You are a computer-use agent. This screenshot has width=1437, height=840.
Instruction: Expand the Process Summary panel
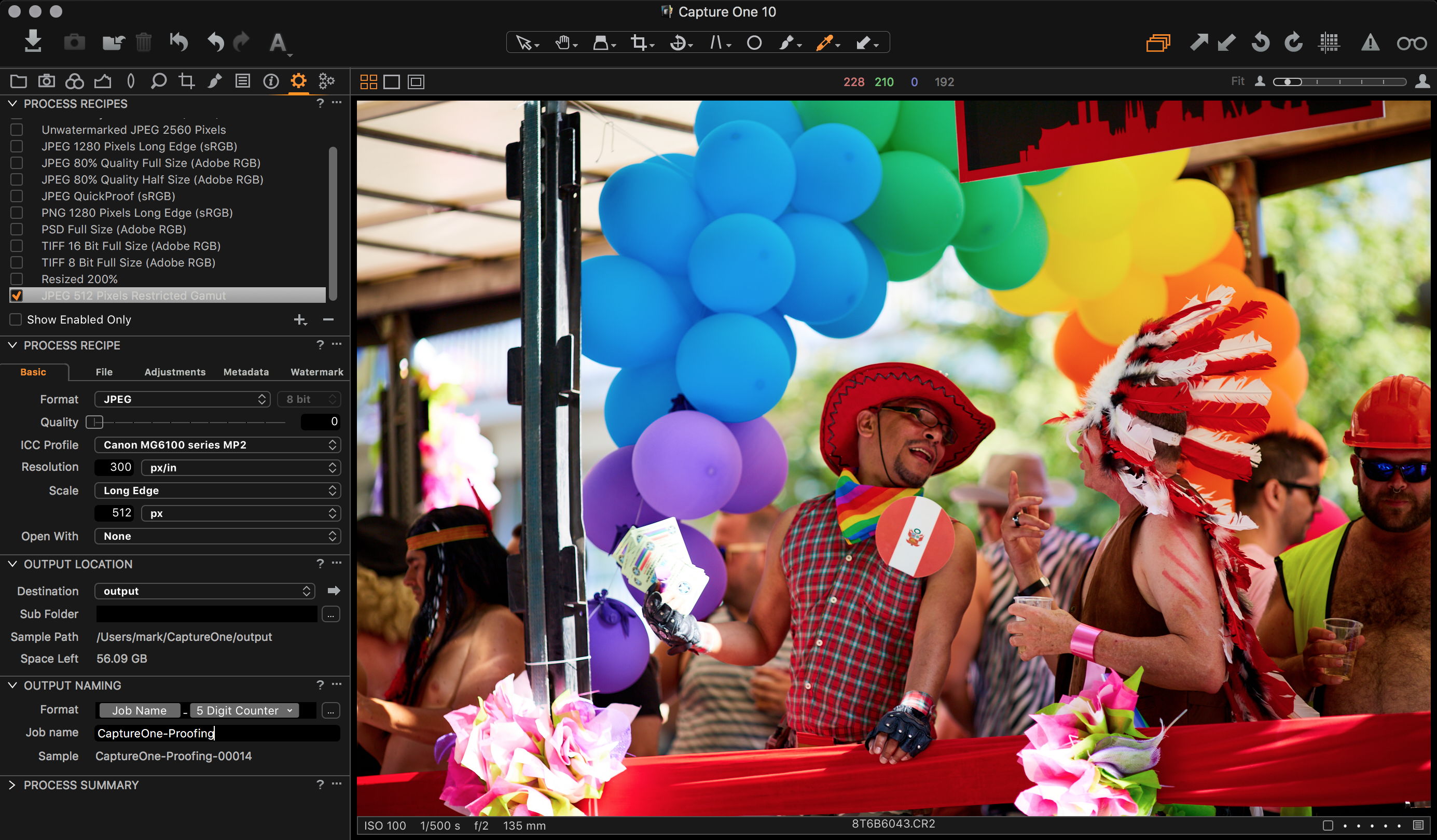[x=12, y=785]
